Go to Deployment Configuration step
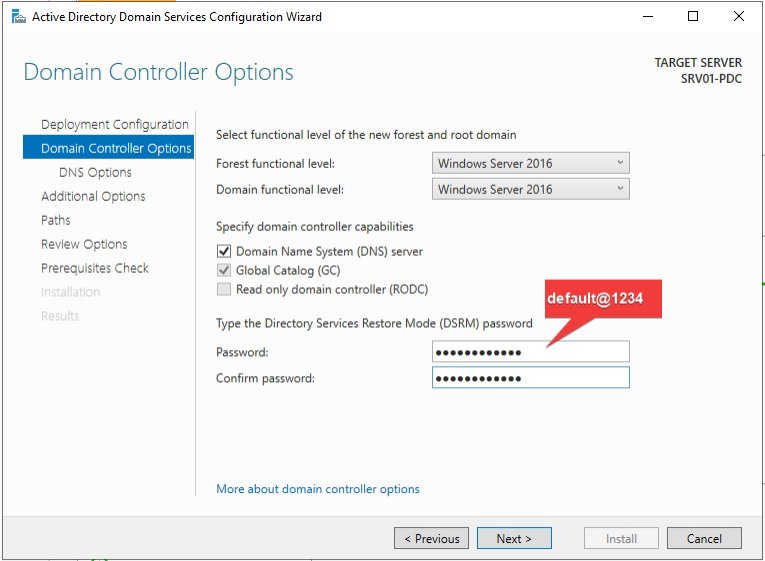The height and width of the screenshot is (561, 765). (x=114, y=124)
